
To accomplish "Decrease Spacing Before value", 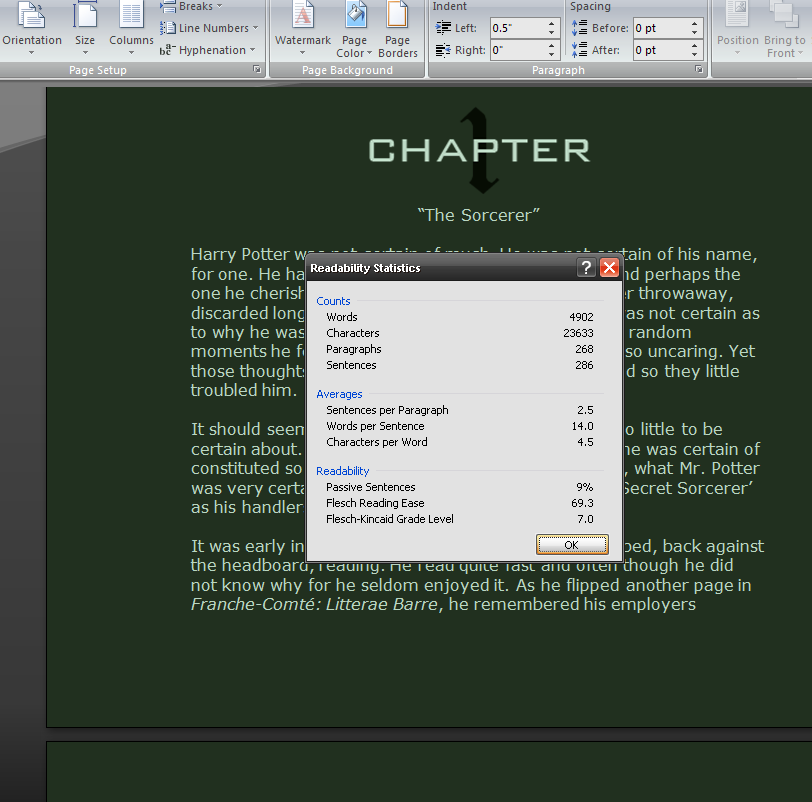I will [694, 33].
